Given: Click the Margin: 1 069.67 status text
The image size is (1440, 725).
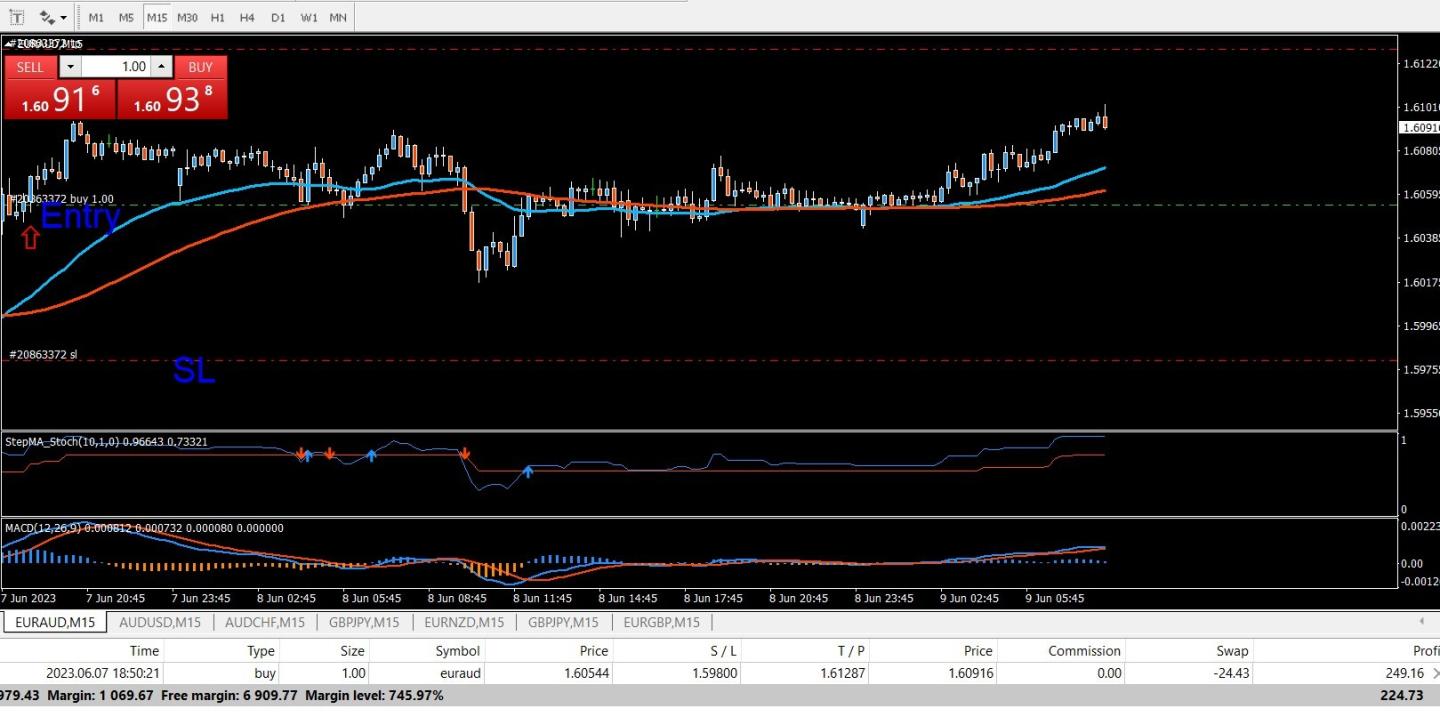Looking at the screenshot, I should [100, 695].
